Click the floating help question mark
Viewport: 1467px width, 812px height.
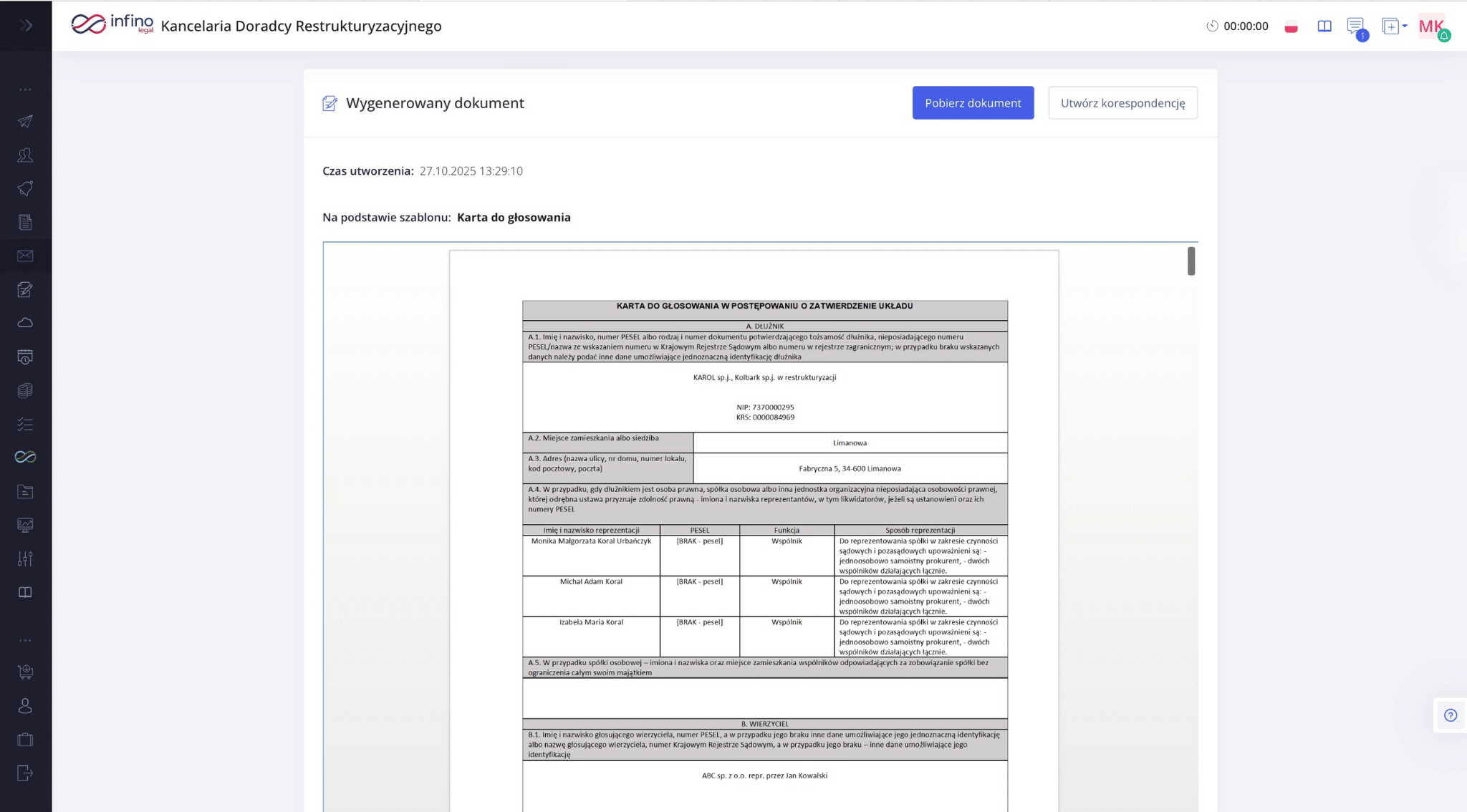point(1450,715)
